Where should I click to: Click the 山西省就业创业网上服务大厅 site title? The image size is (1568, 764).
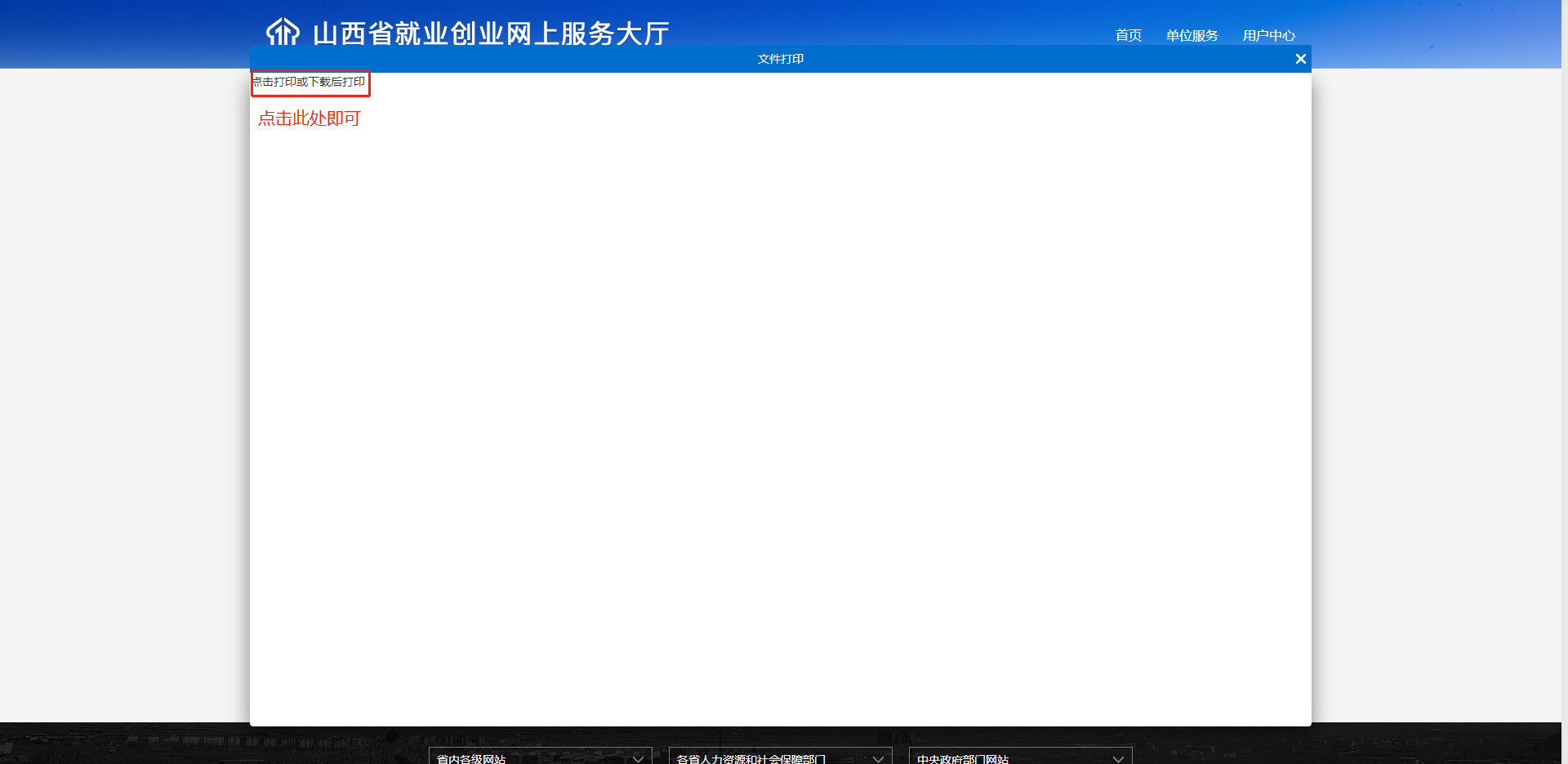pos(491,34)
